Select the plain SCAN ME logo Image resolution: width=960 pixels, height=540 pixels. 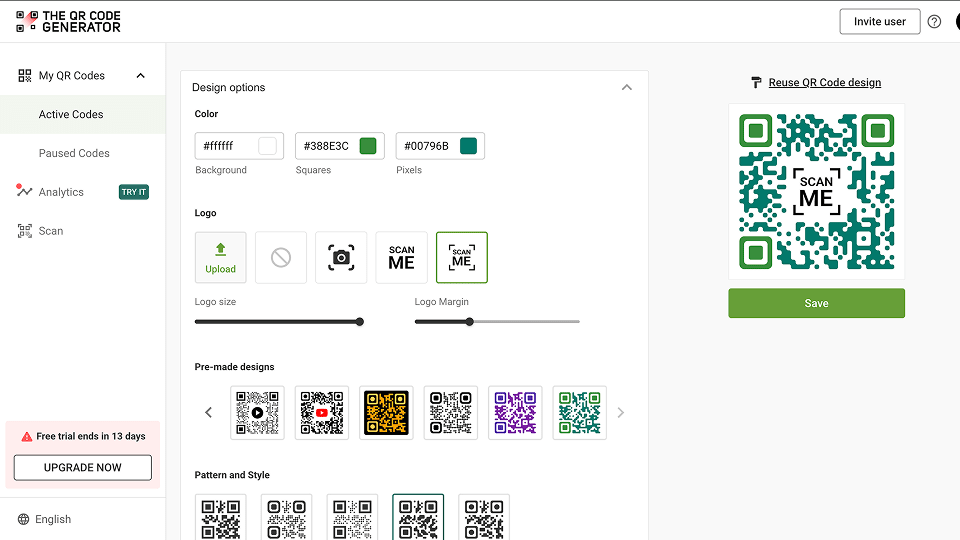(x=401, y=258)
